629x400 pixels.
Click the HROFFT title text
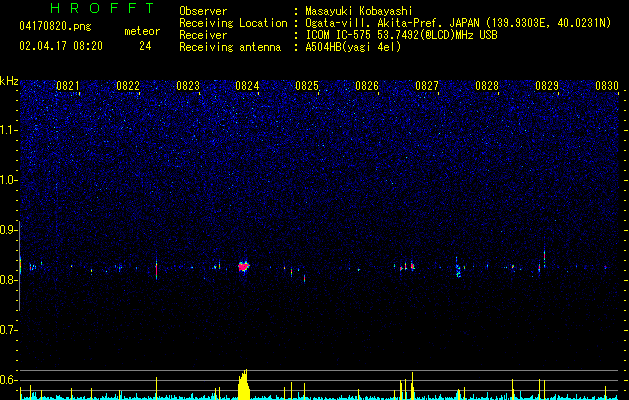pos(103,8)
